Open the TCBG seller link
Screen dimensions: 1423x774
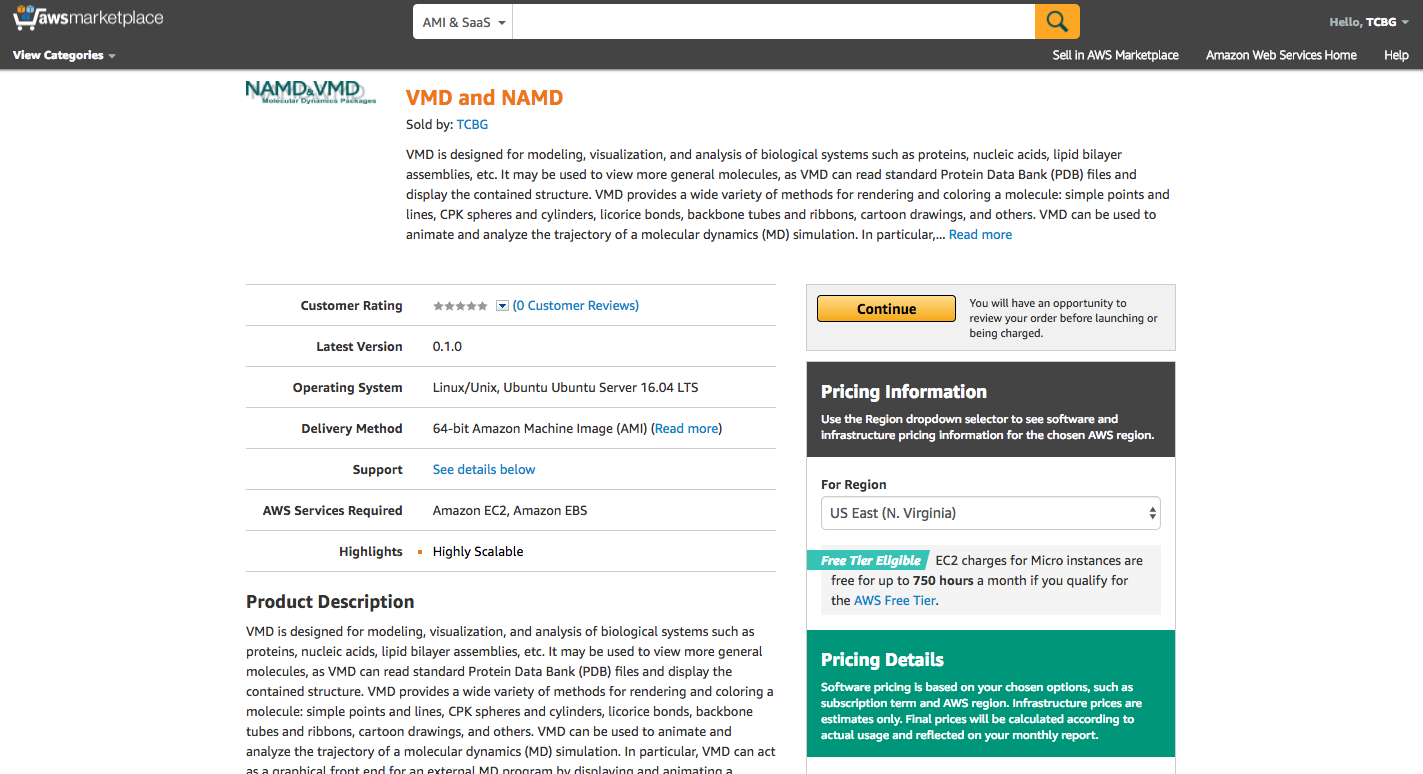tap(472, 124)
